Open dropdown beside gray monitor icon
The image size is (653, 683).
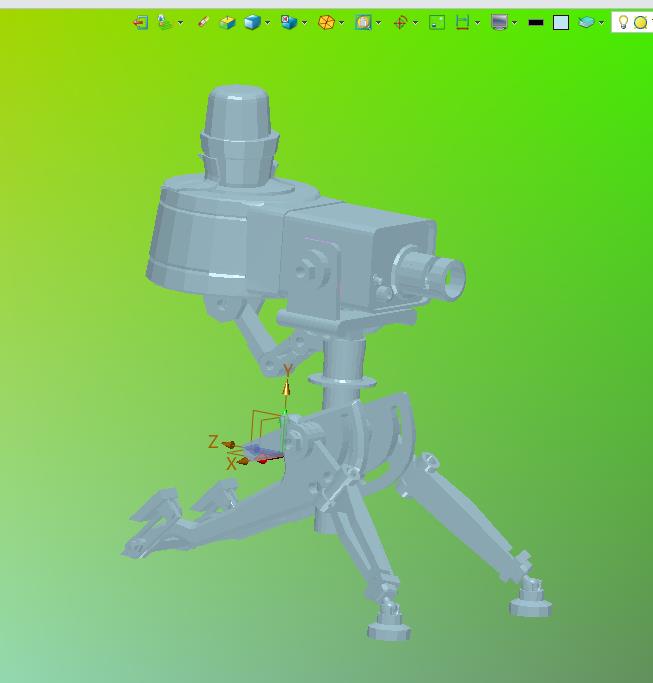514,22
